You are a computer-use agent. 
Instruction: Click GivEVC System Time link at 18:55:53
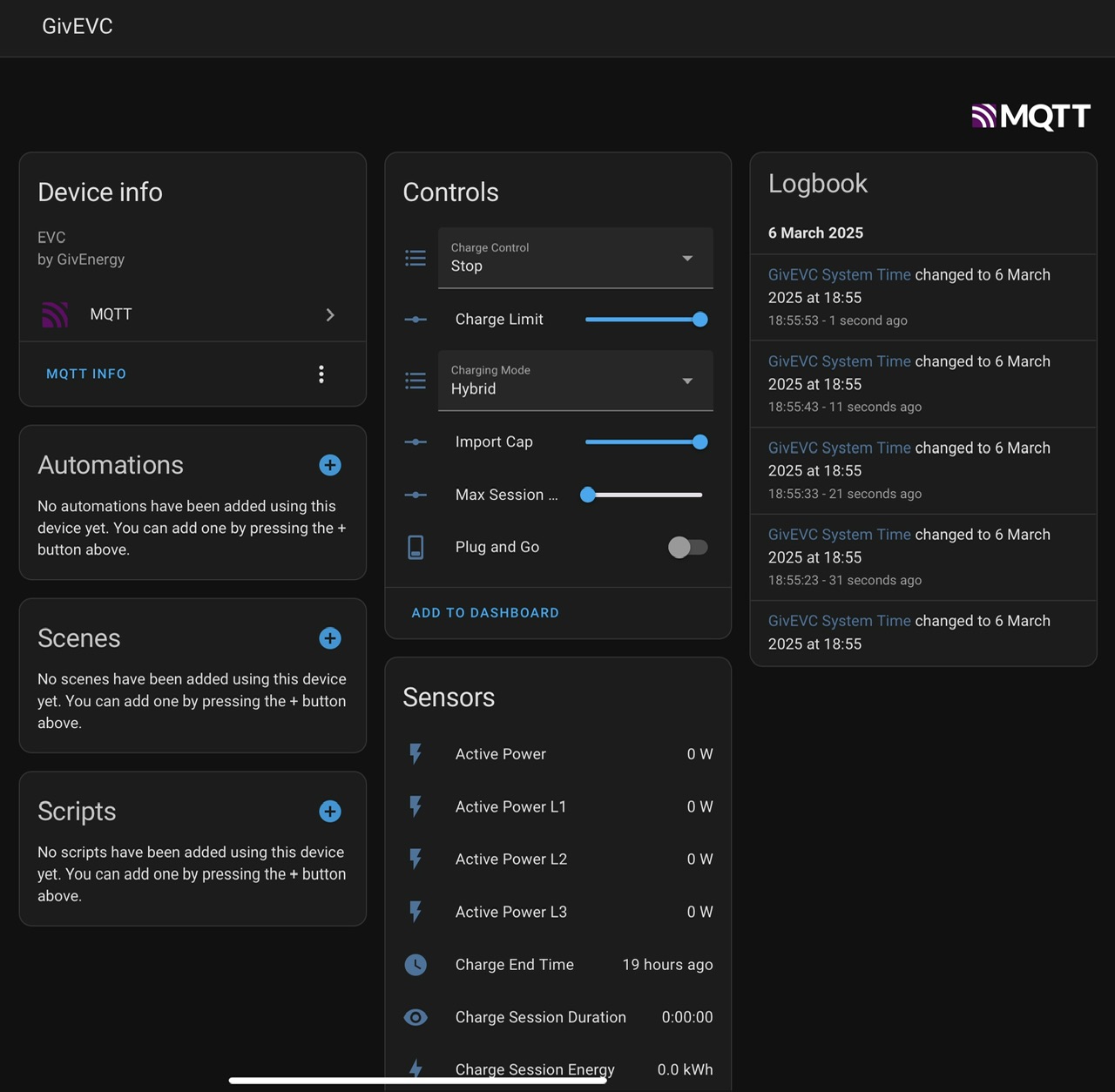(840, 274)
